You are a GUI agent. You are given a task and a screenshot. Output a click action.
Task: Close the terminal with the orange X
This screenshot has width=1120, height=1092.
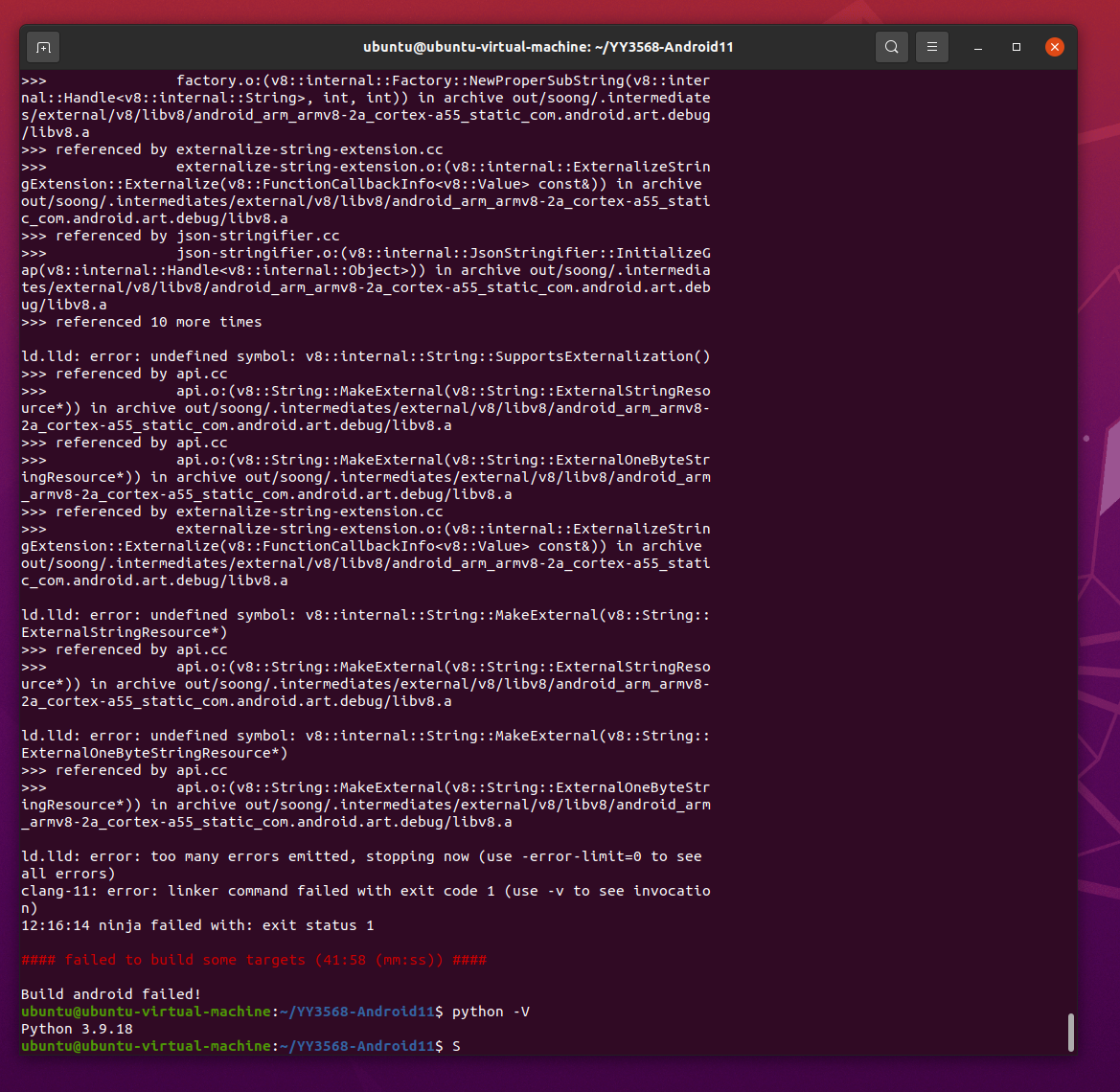coord(1054,47)
